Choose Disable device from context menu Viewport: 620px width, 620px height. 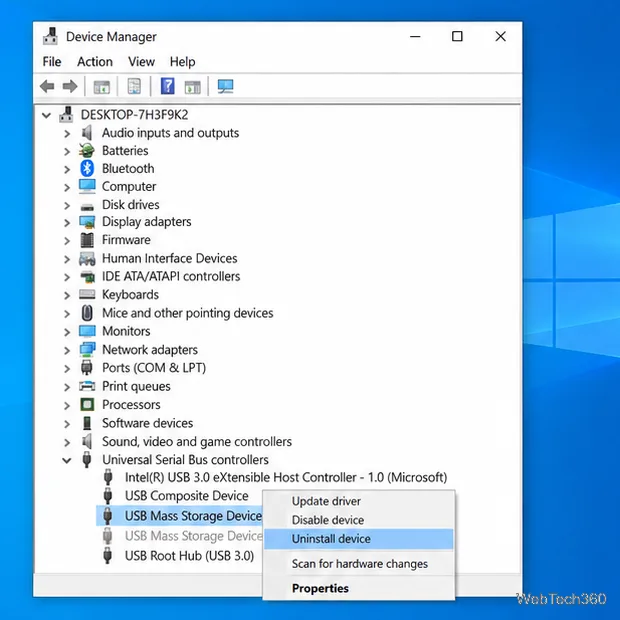(359, 520)
